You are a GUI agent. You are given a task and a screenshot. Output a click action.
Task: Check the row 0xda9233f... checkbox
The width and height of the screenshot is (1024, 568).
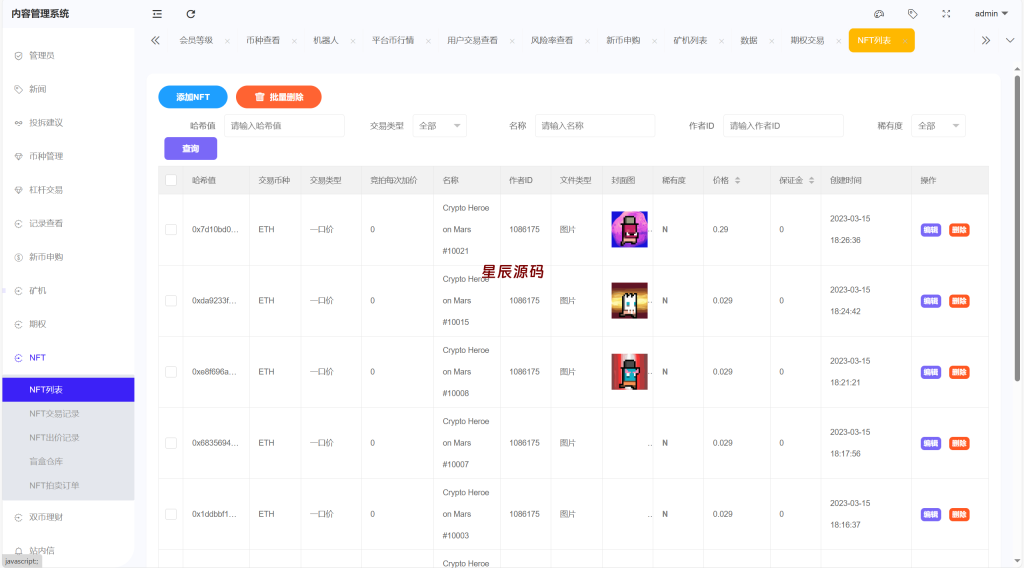click(171, 301)
